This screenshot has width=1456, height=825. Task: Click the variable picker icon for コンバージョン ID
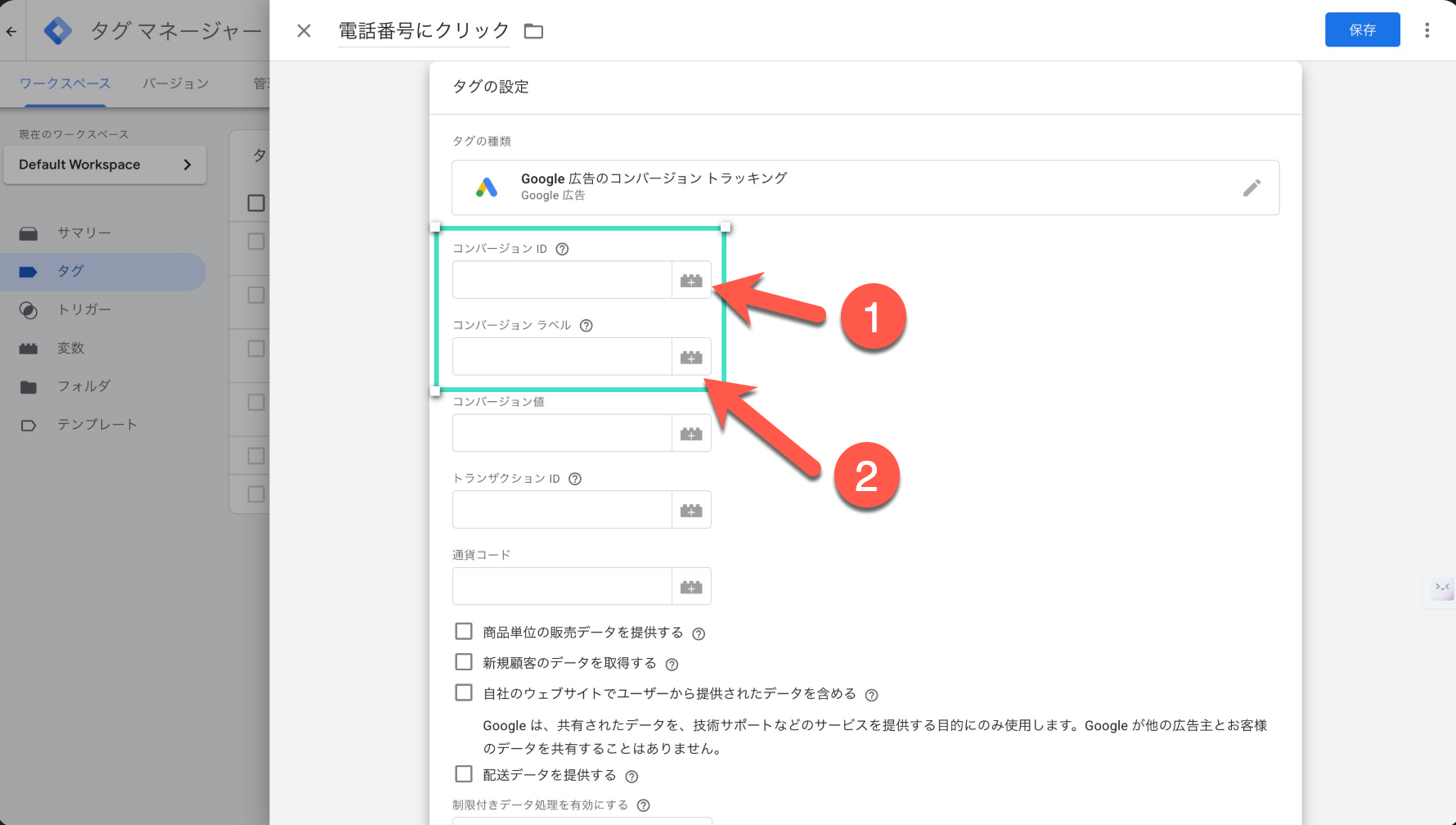691,281
